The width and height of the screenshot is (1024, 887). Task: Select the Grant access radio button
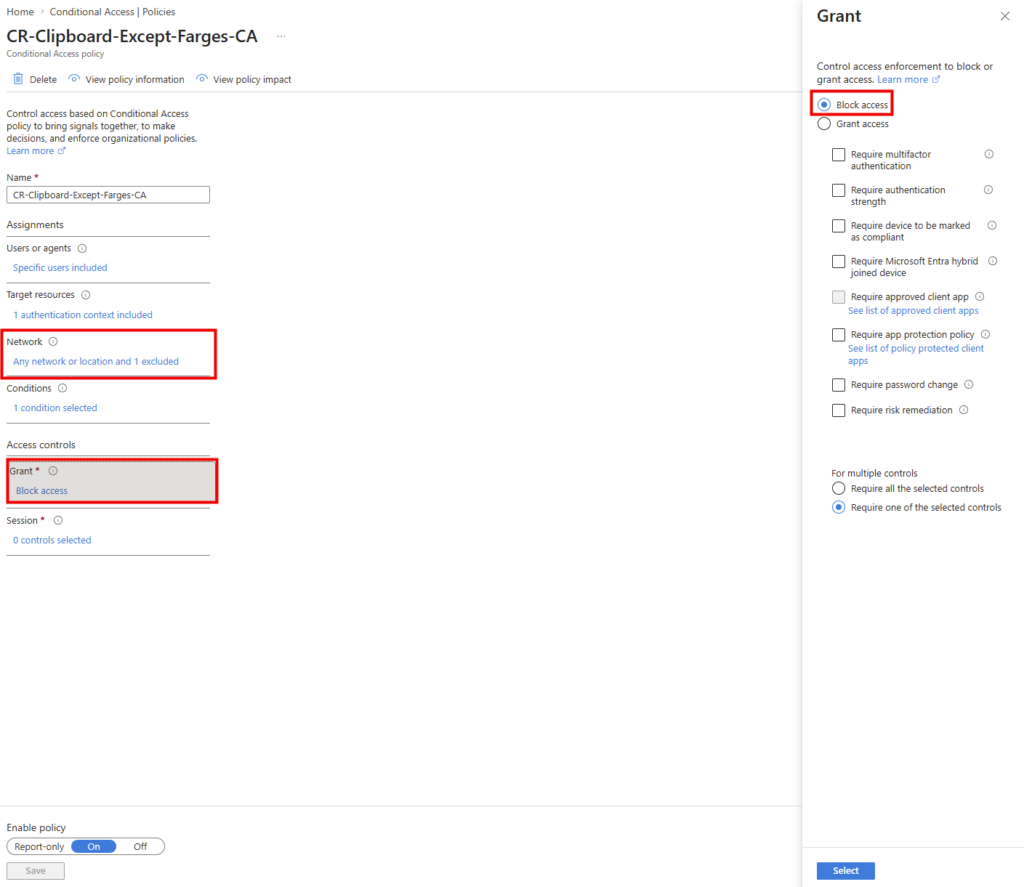(824, 123)
